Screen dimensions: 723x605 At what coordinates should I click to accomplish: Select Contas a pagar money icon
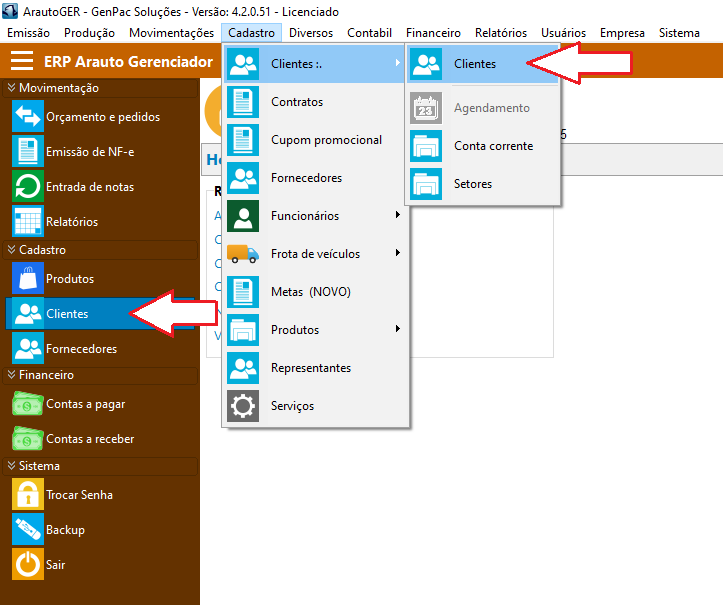(27, 404)
